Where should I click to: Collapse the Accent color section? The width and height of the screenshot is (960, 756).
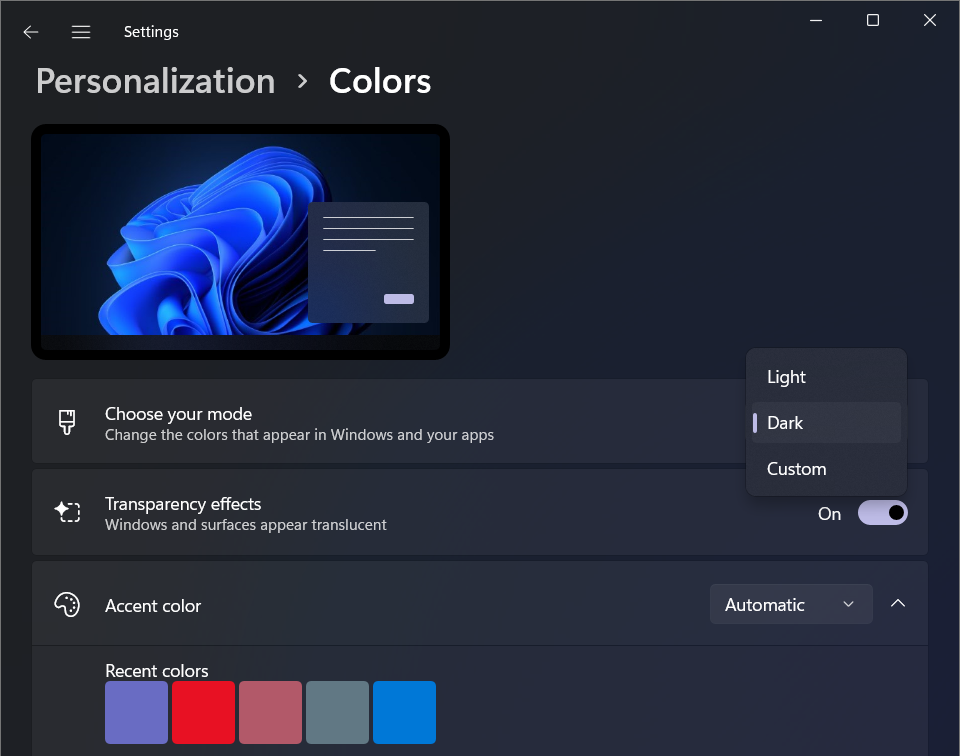[897, 603]
